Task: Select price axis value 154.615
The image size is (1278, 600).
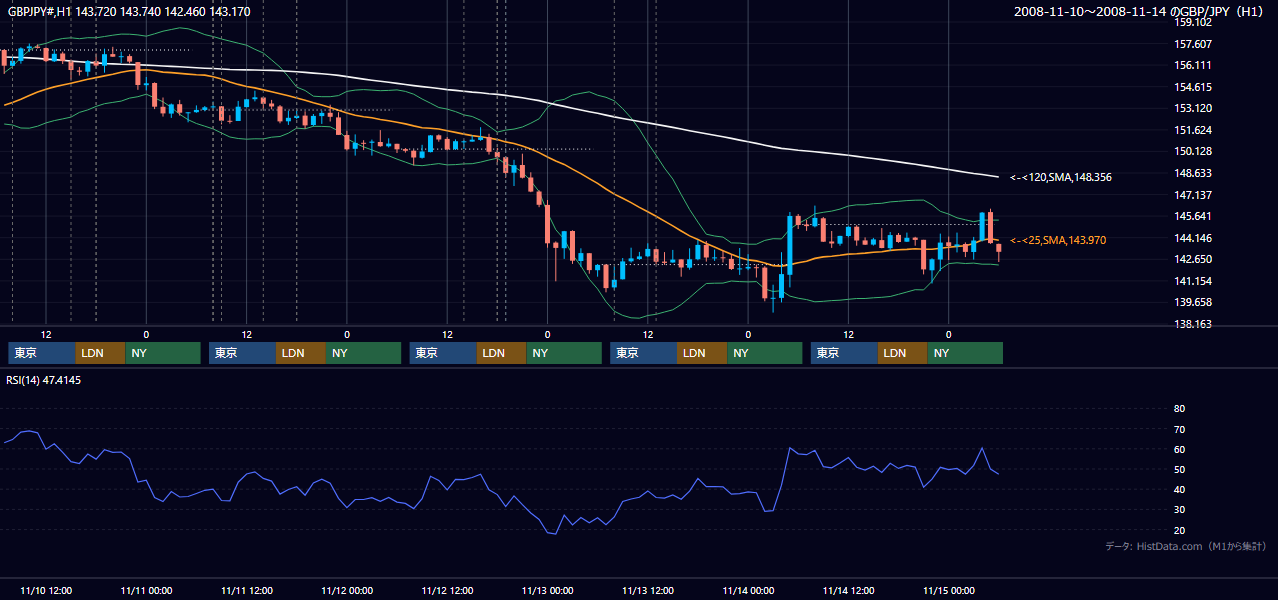Action: tap(1194, 87)
